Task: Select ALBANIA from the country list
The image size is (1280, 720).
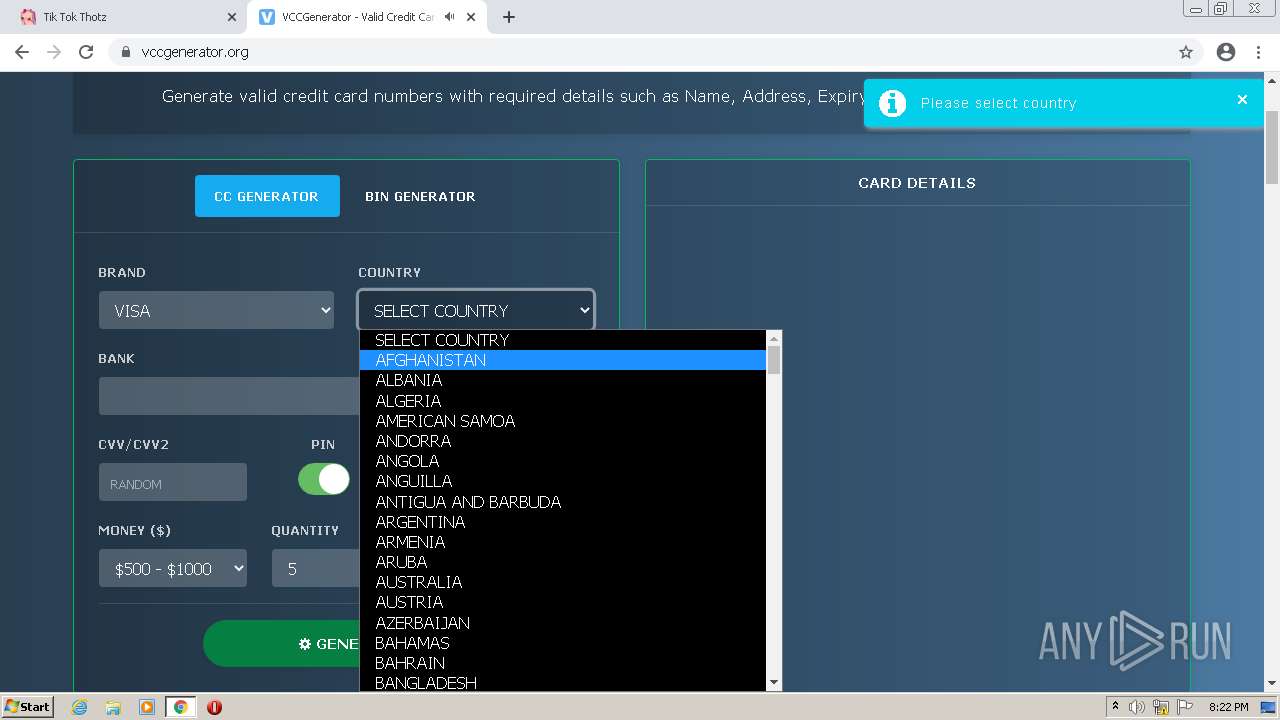Action: [x=563, y=380]
